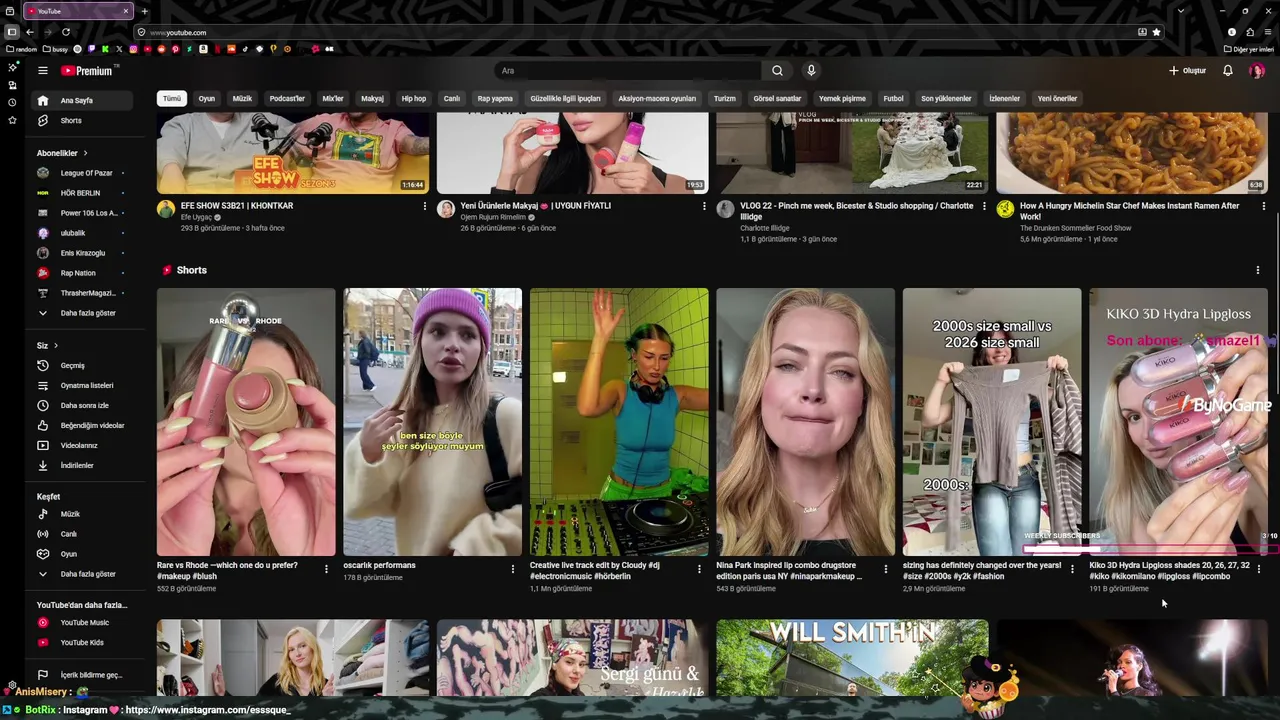Open Daha sonra izle list
The width and height of the screenshot is (1280, 720).
point(84,406)
